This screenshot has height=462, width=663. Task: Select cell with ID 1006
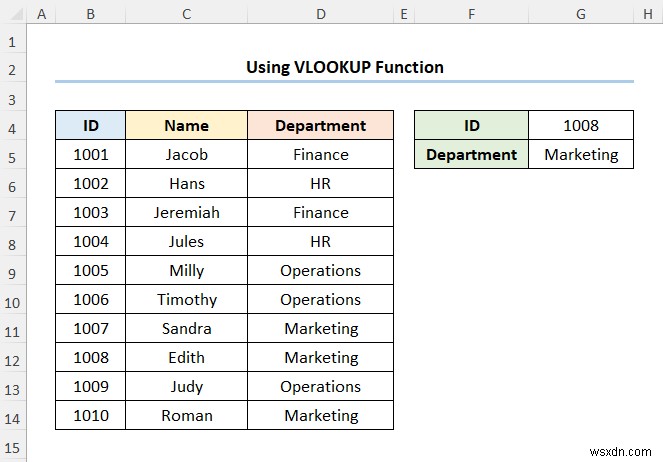(x=90, y=299)
